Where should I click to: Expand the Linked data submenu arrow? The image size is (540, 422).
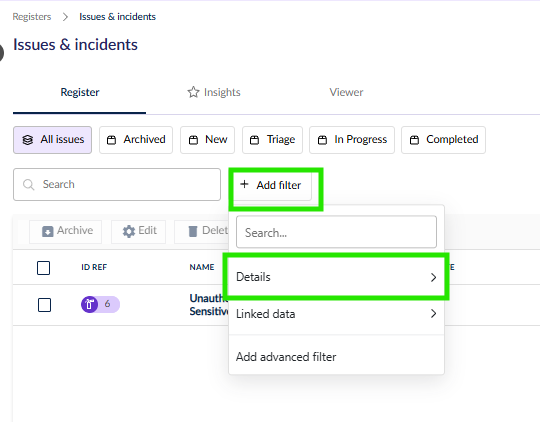pyautogui.click(x=433, y=313)
